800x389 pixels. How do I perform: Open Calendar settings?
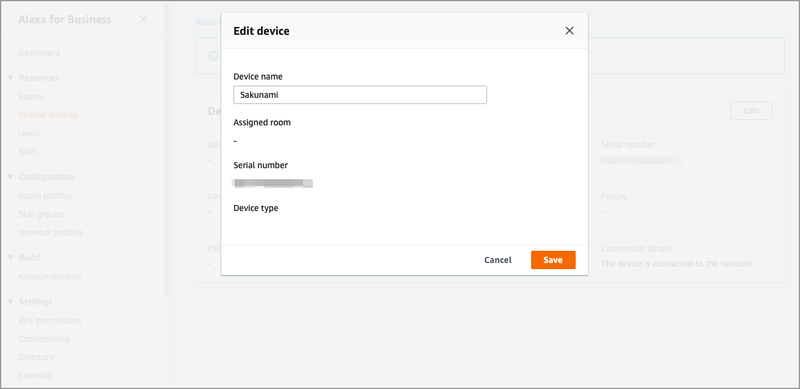coord(35,375)
